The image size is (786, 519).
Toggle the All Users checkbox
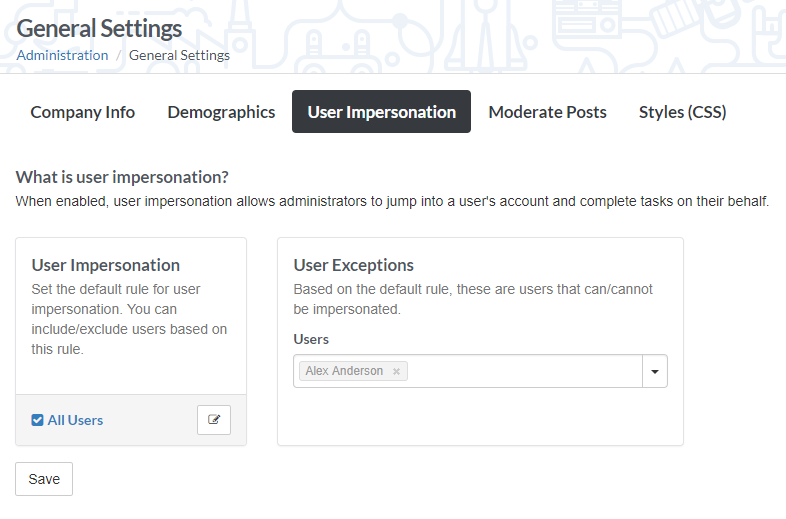pos(37,420)
